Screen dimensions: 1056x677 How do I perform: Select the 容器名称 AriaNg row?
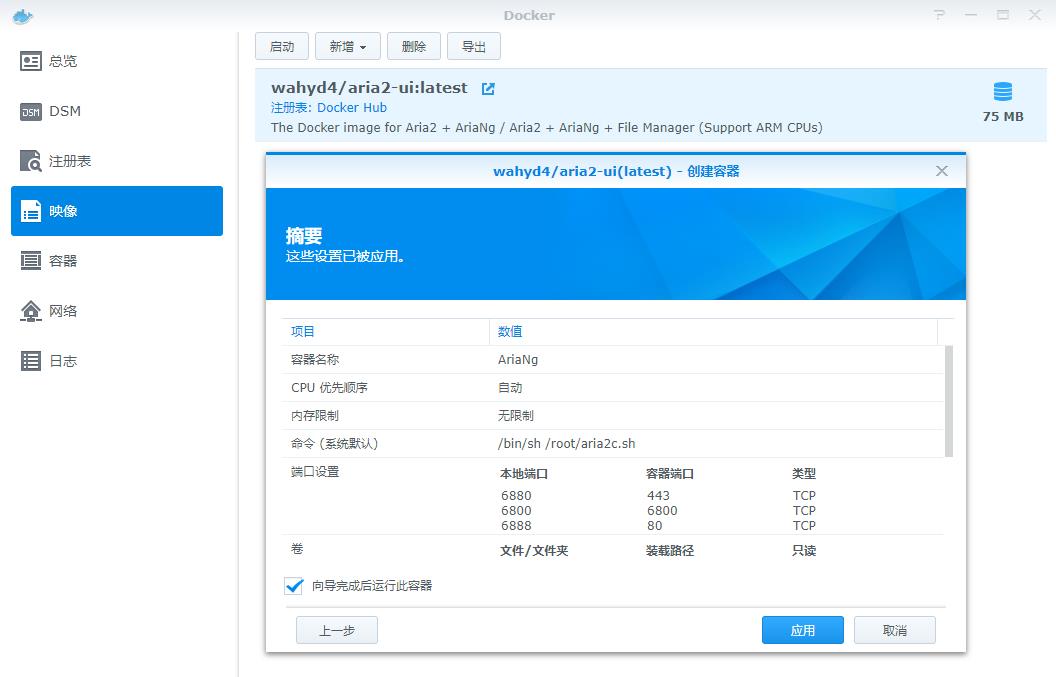click(613, 360)
